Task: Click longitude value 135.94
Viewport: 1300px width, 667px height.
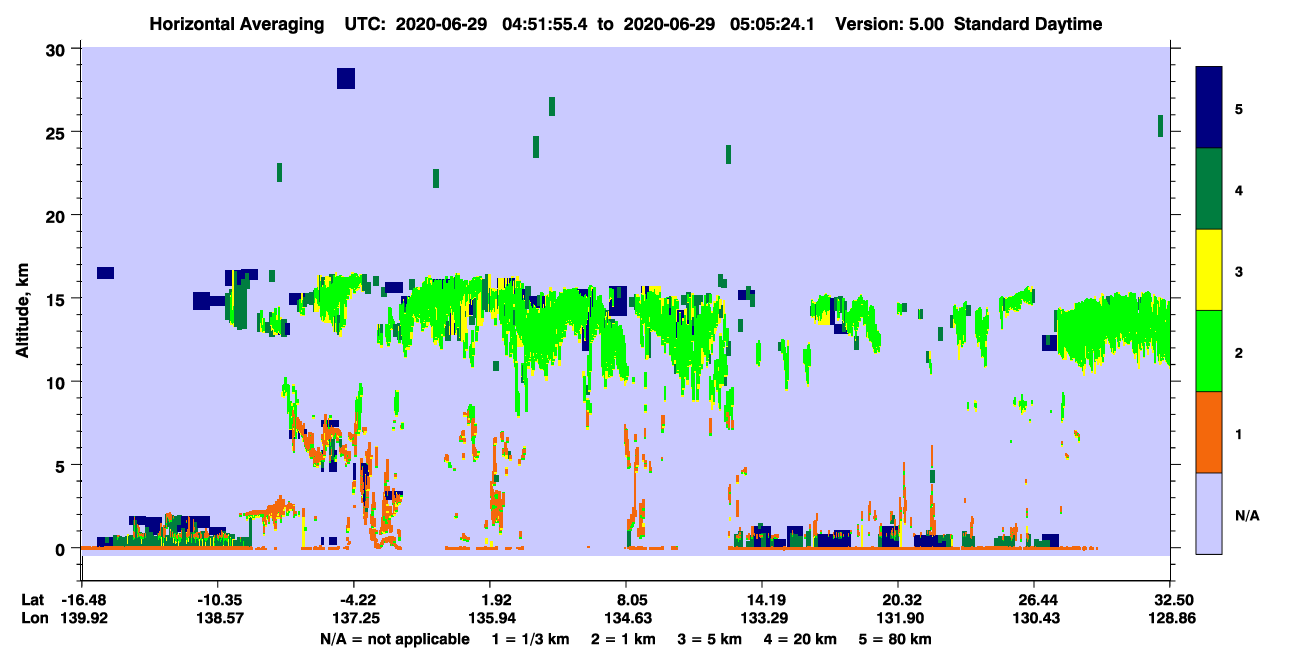Action: click(490, 619)
